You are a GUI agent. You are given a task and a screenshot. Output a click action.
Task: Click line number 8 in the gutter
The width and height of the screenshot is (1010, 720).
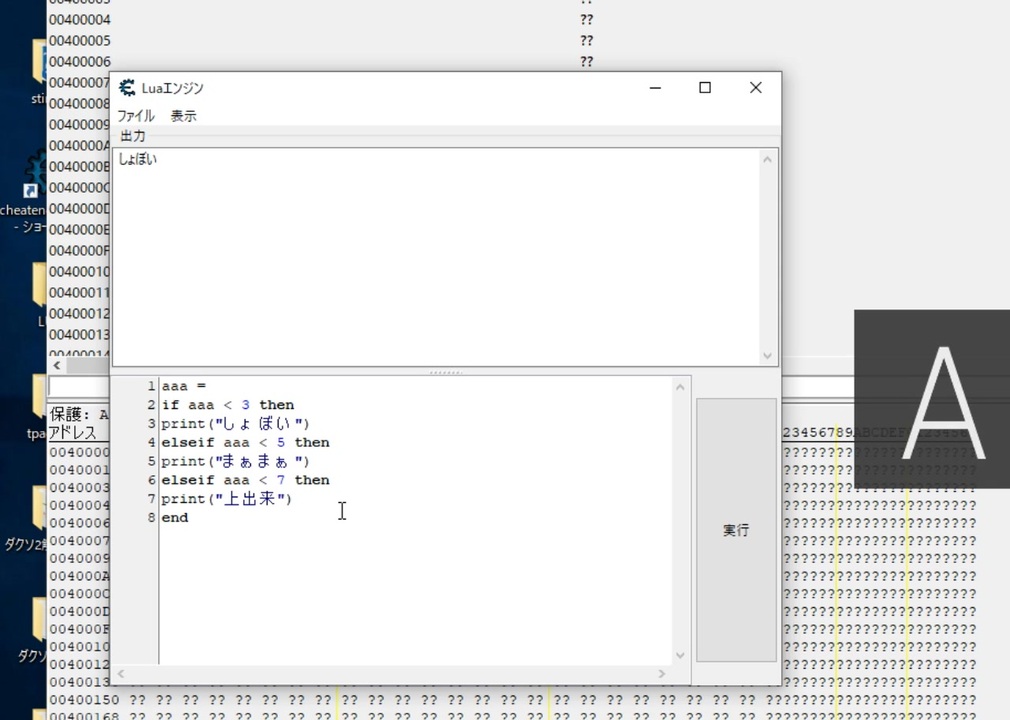click(x=151, y=518)
